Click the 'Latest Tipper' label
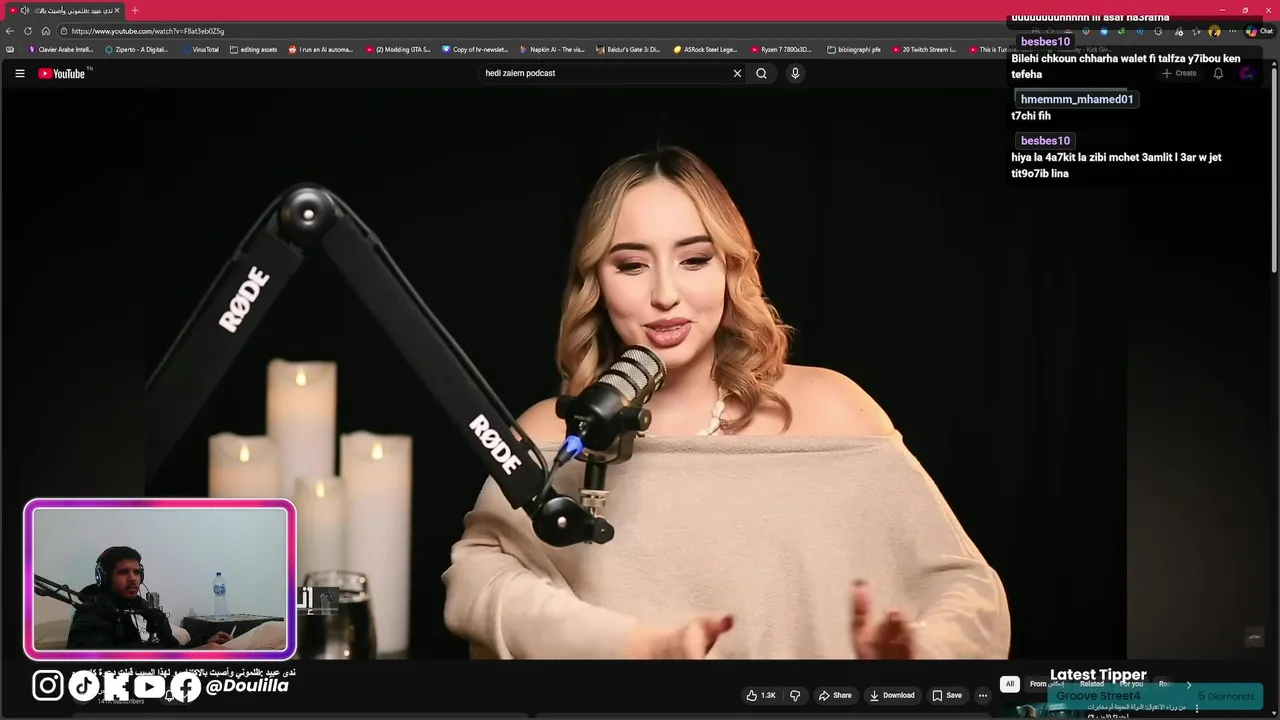This screenshot has width=1280, height=720. (x=1098, y=674)
